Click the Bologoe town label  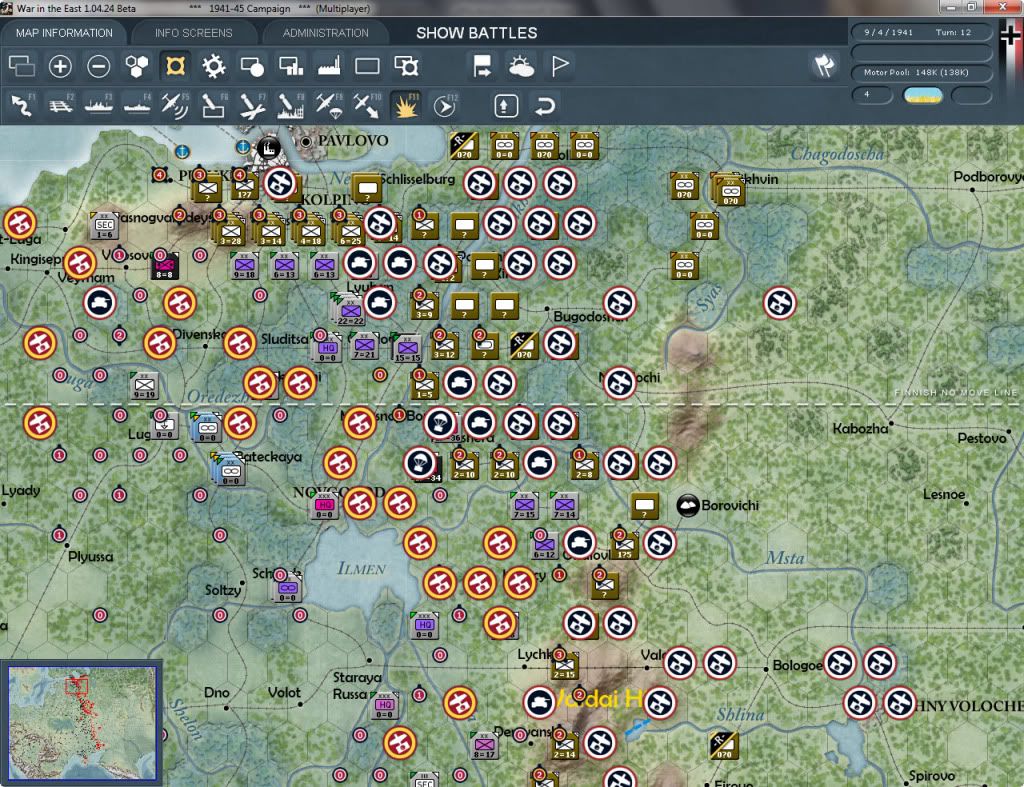(797, 665)
